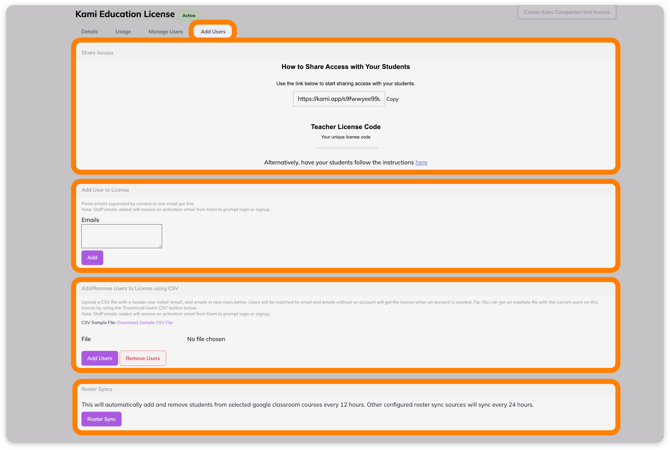Screen dimensions: 670x450
Task: Start Roster Sync
Action: 101,419
